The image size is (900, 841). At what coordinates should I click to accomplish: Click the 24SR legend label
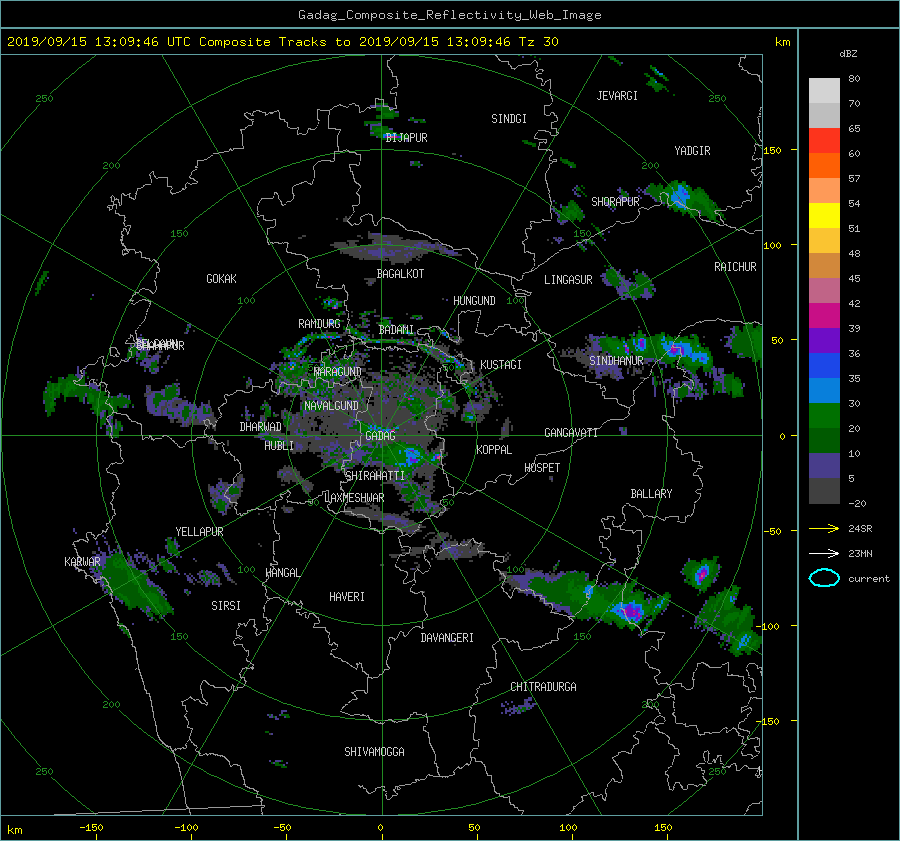pyautogui.click(x=860, y=528)
